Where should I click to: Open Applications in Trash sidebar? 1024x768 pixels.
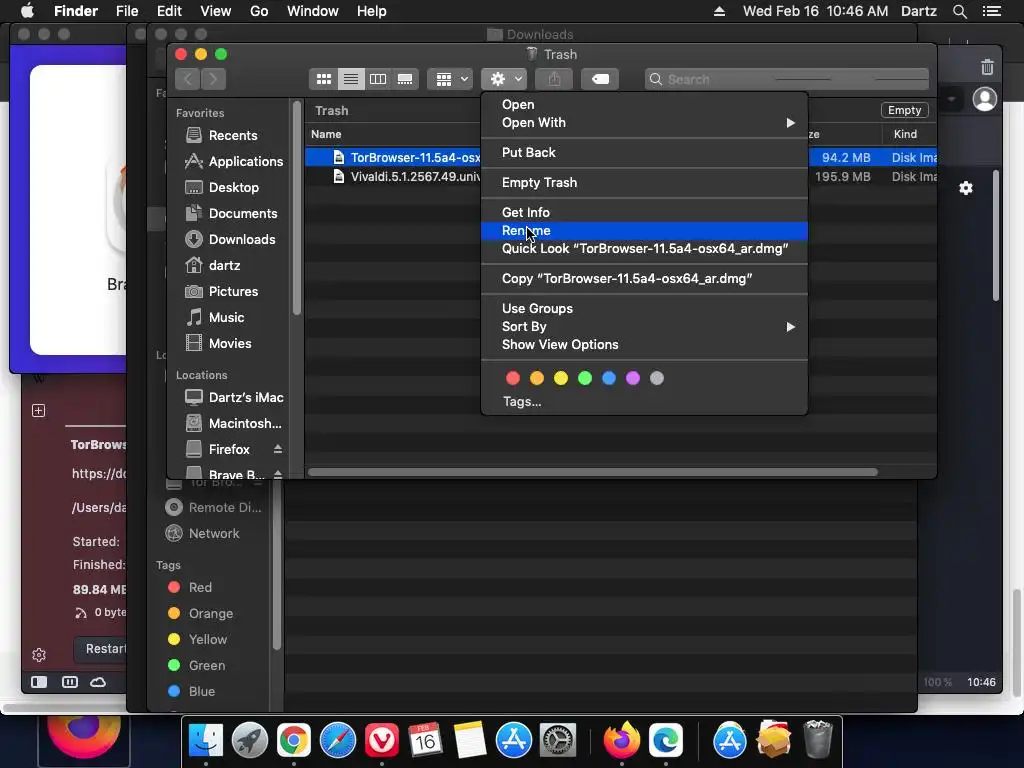click(232, 161)
